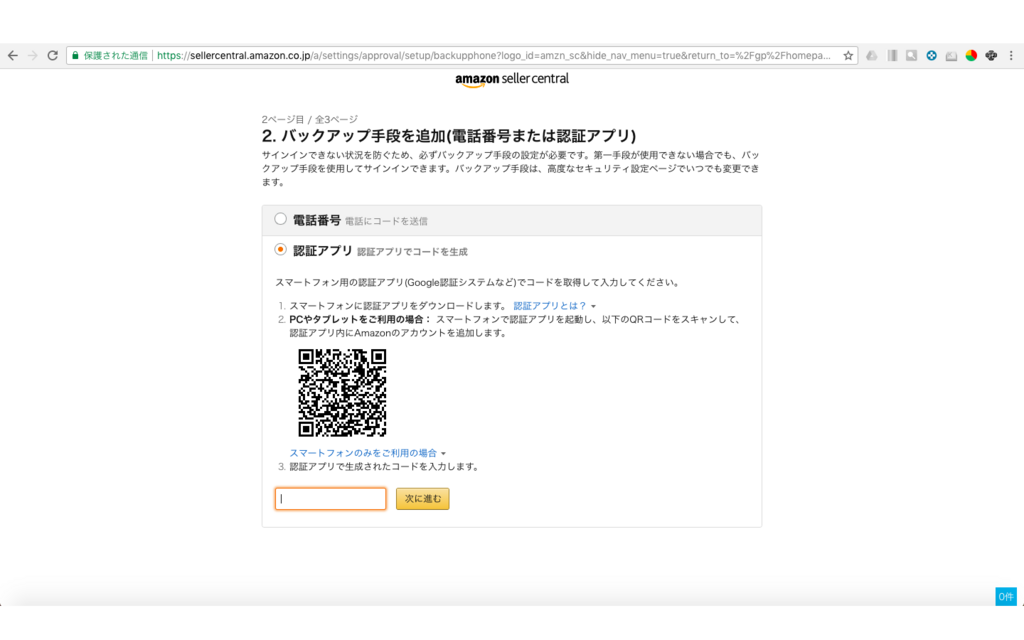Click the green padlock secure icon

pyautogui.click(x=75, y=56)
